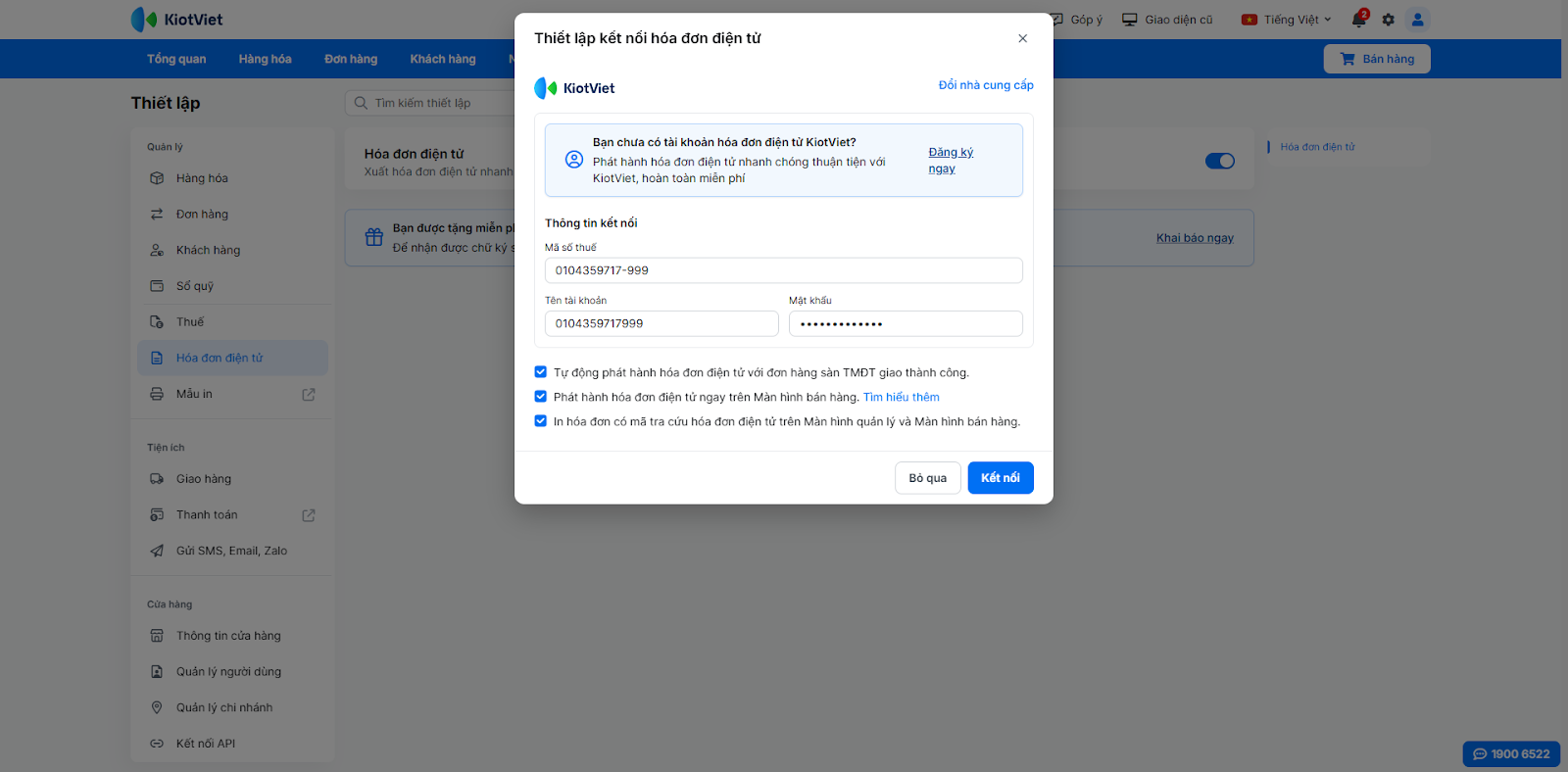The image size is (1568, 772).
Task: Click the Vietnam flag icon
Action: (x=1249, y=20)
